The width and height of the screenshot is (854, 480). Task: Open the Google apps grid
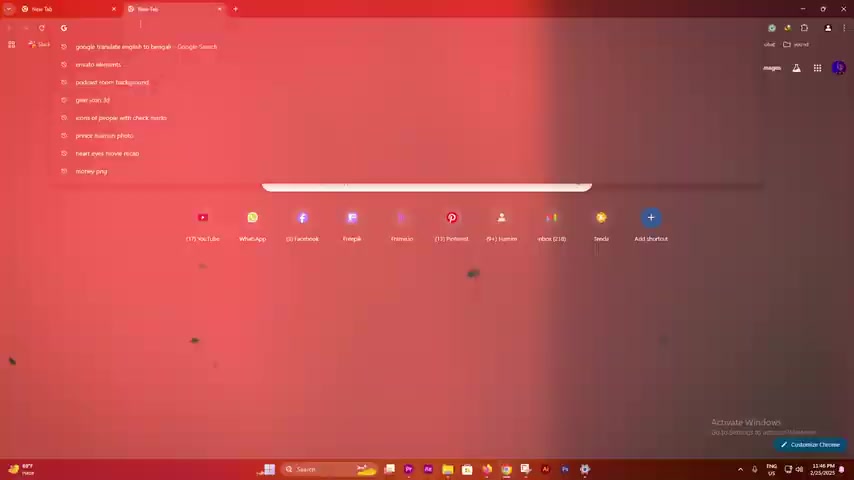tap(818, 68)
